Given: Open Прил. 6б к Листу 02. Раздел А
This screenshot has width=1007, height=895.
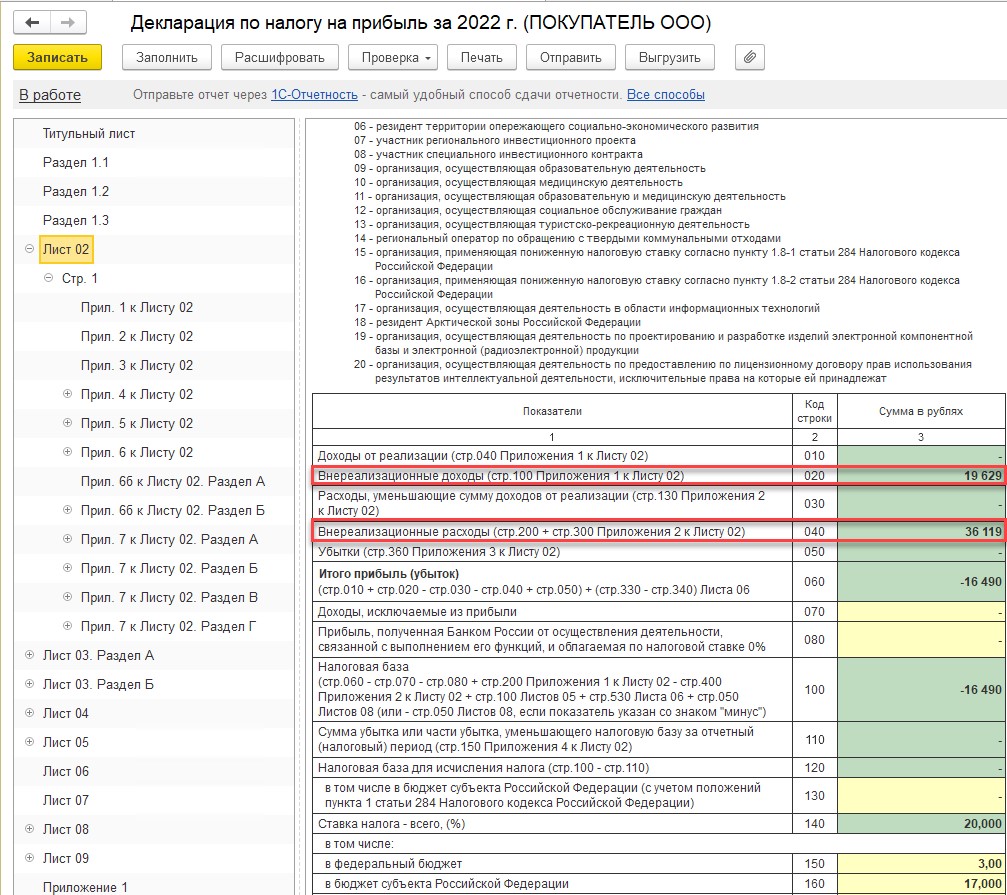Looking at the screenshot, I should point(173,482).
